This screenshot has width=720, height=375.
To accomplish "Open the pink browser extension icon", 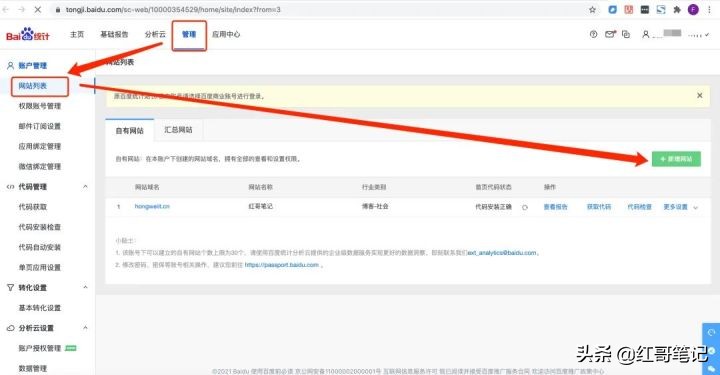I will 629,10.
